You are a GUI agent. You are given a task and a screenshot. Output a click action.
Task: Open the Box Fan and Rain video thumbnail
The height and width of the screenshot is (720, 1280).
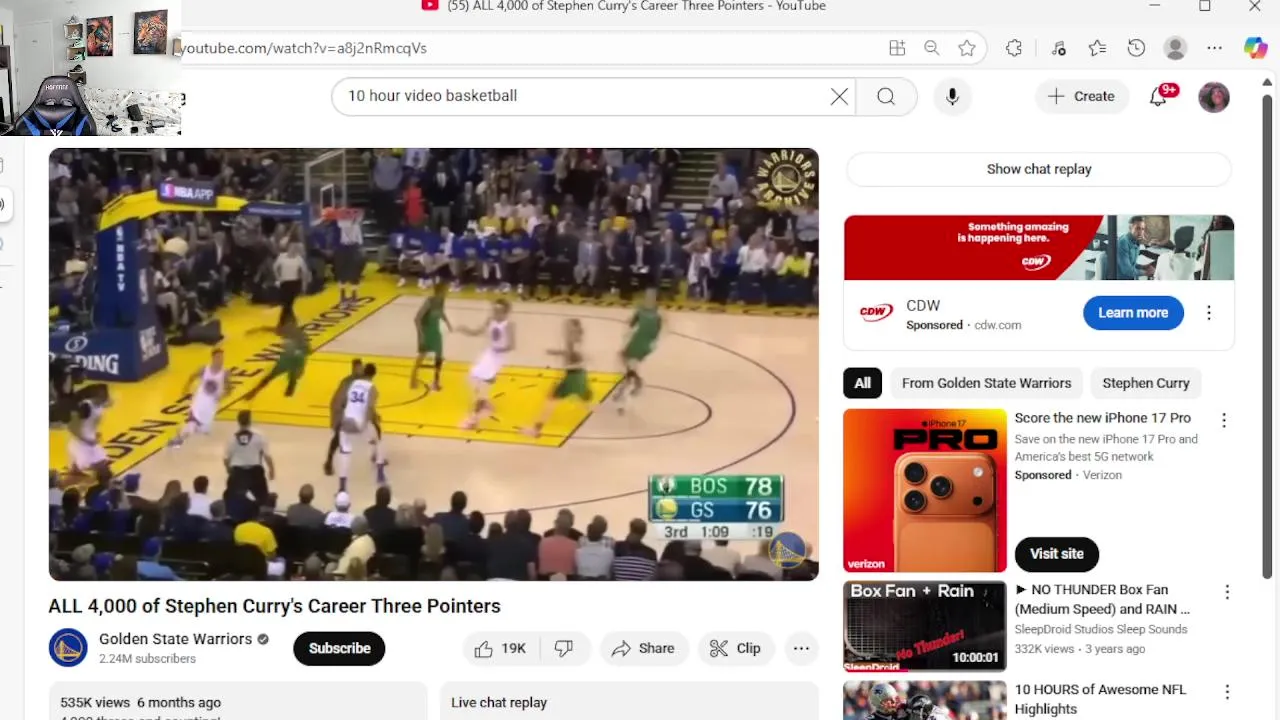(925, 626)
